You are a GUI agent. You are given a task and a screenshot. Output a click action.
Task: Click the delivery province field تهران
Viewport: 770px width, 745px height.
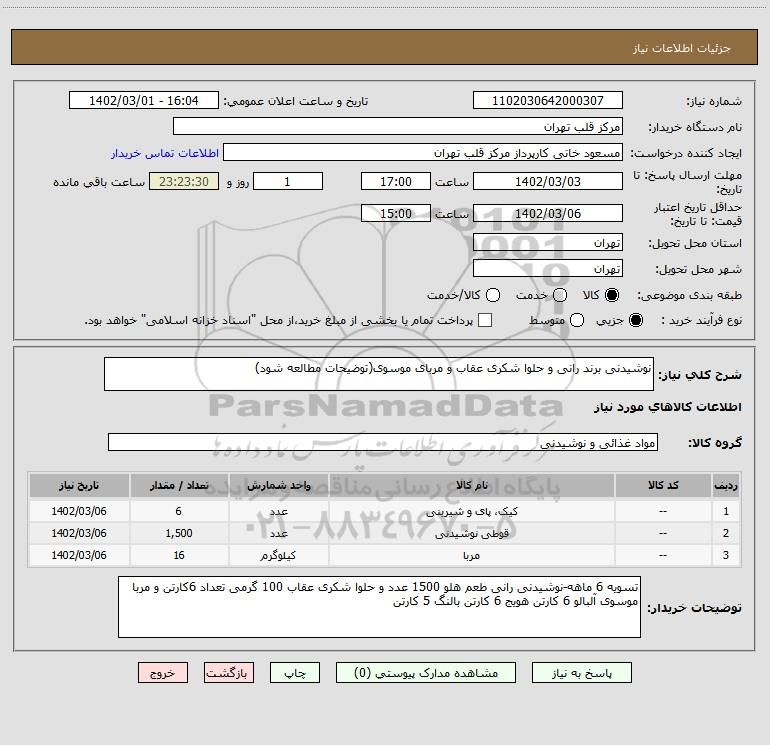click(548, 243)
